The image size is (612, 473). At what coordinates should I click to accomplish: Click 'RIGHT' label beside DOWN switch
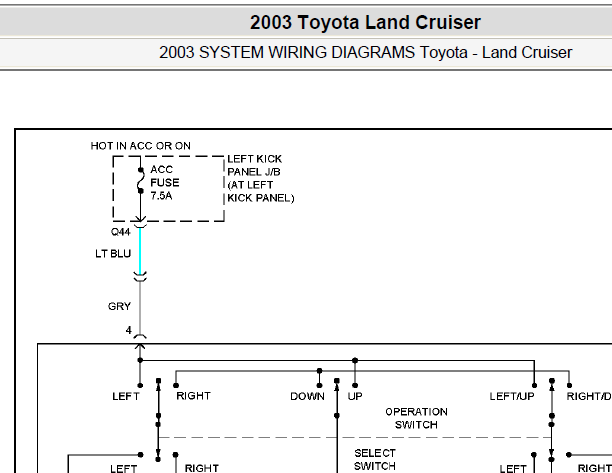click(x=193, y=396)
